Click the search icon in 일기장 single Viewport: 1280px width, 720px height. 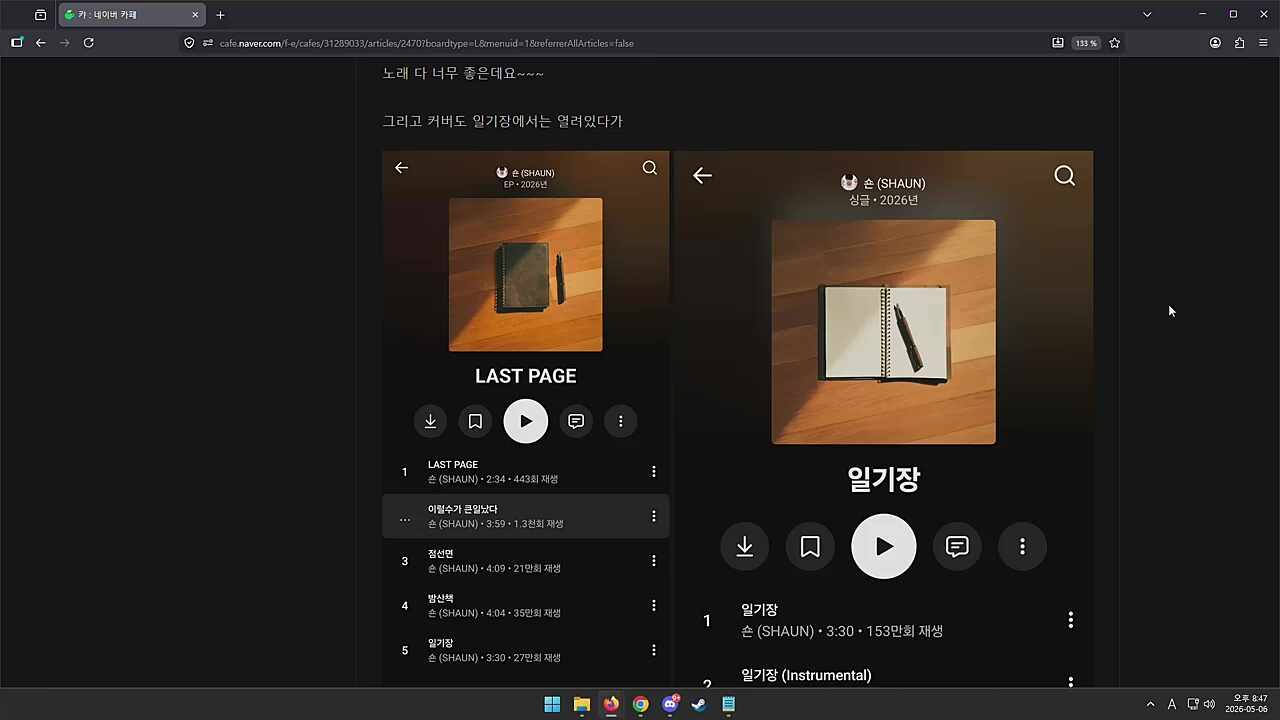coord(1065,176)
